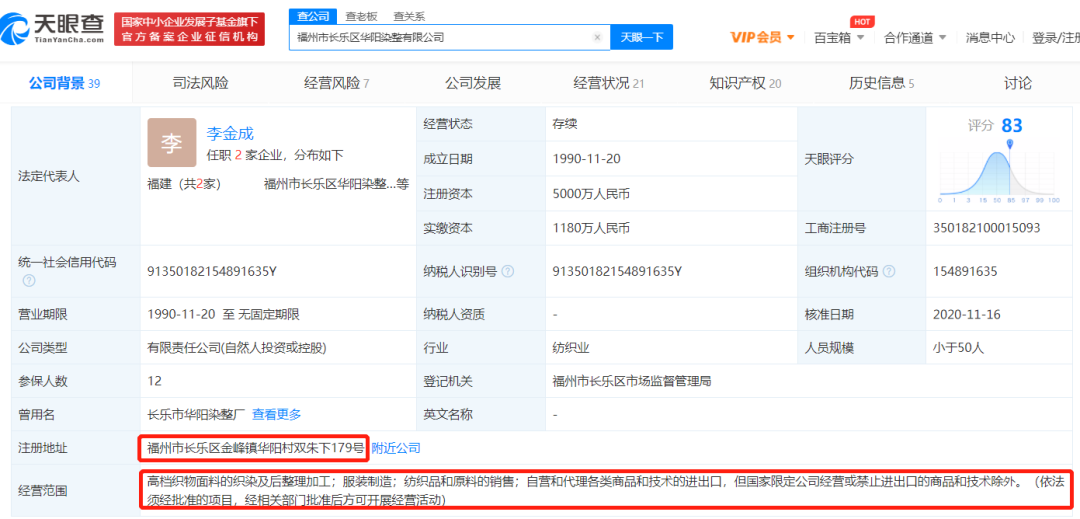Select the 工商注册号 value 350182100015093
The image size is (1080, 519).
click(986, 228)
